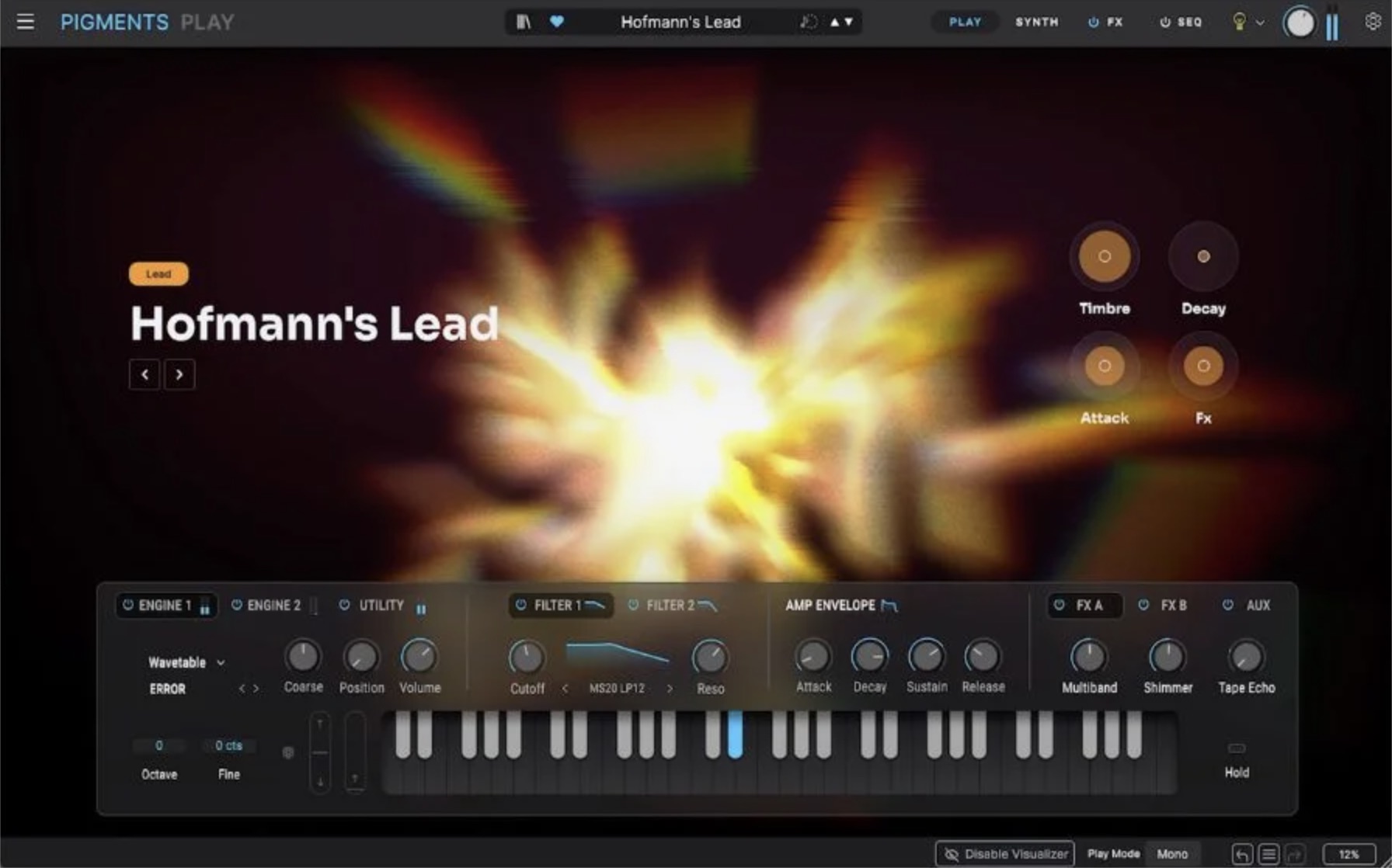Toggle the SEQ power button in header
Screen dimensions: 1392x868
[x=1165, y=23]
